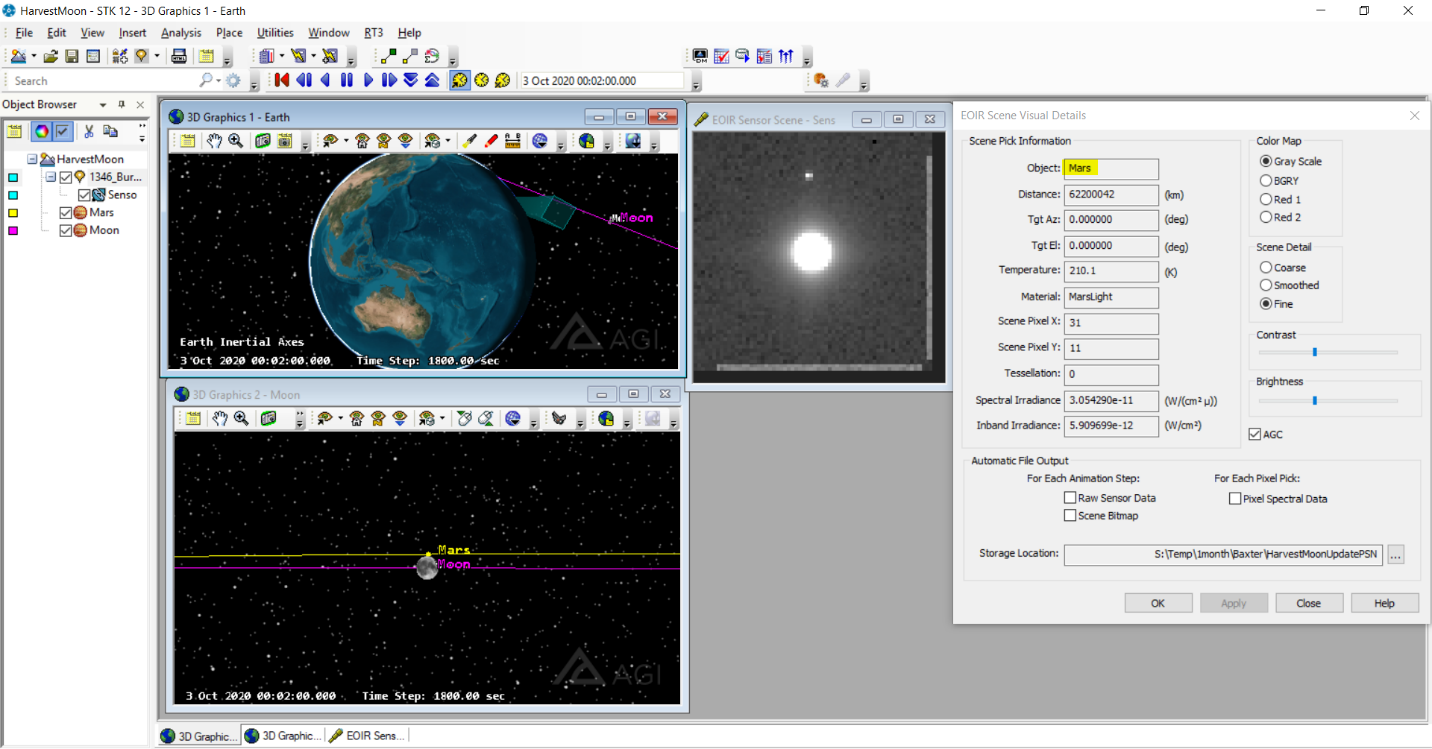Select the BGRY color map
The height and width of the screenshot is (749, 1432).
click(x=1266, y=181)
